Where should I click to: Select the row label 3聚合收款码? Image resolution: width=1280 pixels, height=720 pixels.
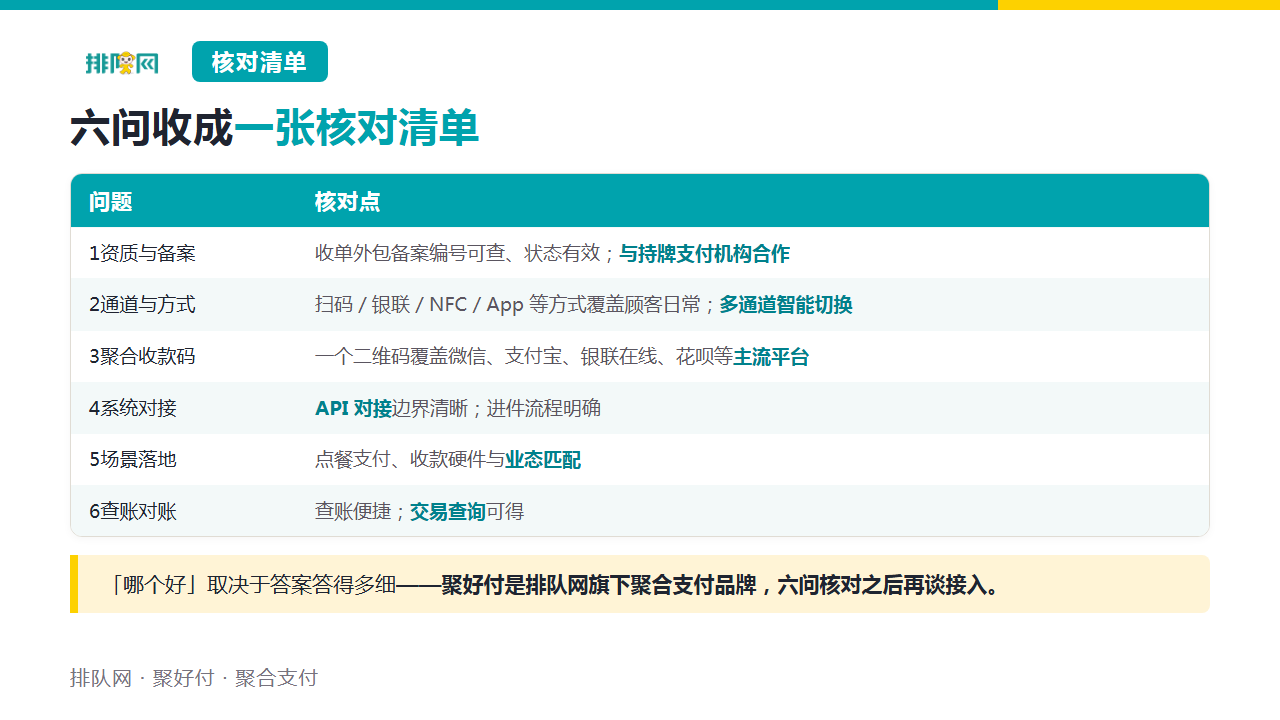point(142,357)
